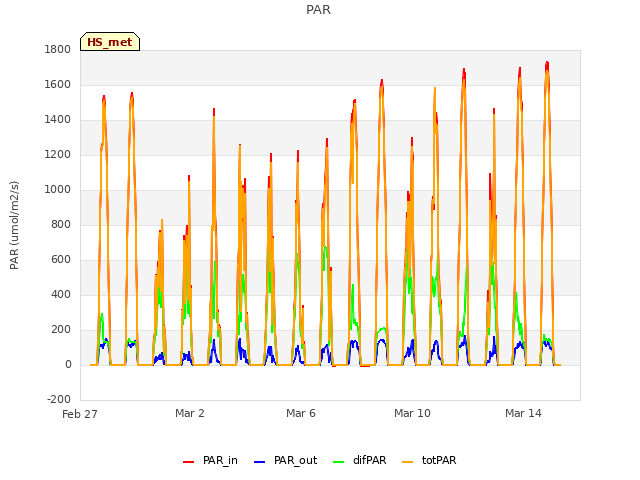Click the 400 y-axis label
Image resolution: width=640 pixels, height=480 pixels.
pos(61,295)
